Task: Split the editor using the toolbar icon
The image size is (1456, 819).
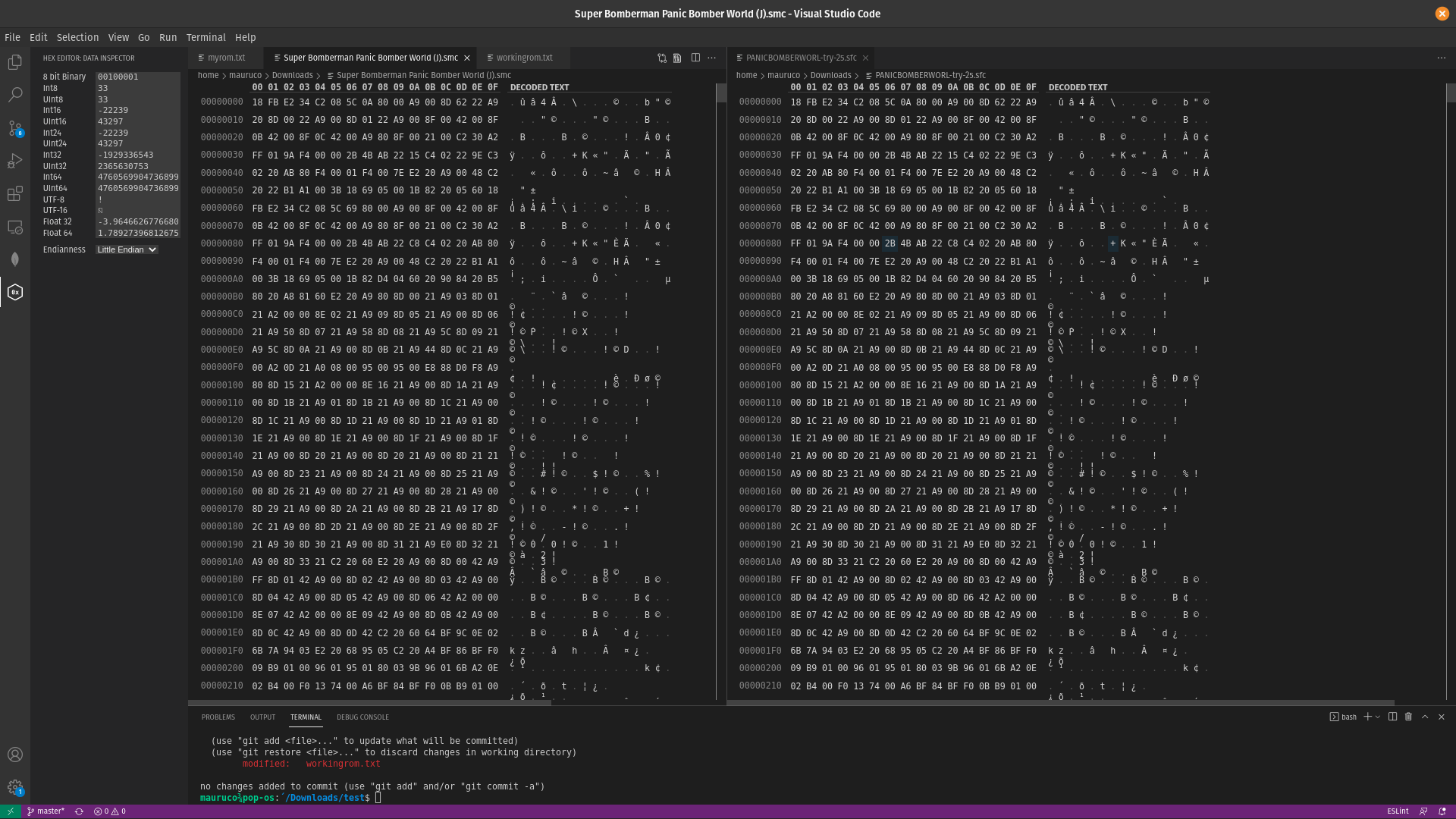Action: point(695,57)
